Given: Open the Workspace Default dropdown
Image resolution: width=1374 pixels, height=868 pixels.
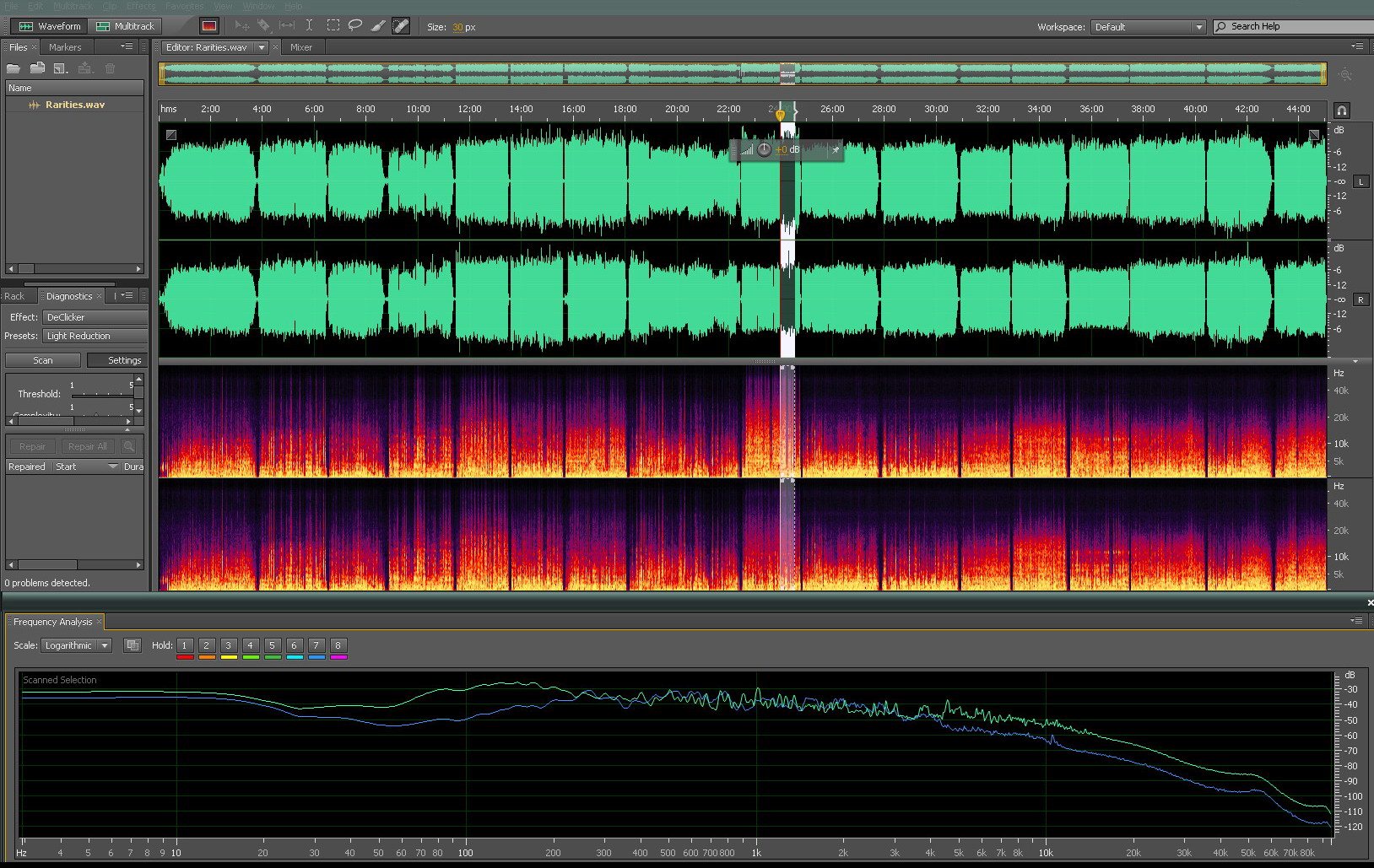Looking at the screenshot, I should click(1148, 27).
